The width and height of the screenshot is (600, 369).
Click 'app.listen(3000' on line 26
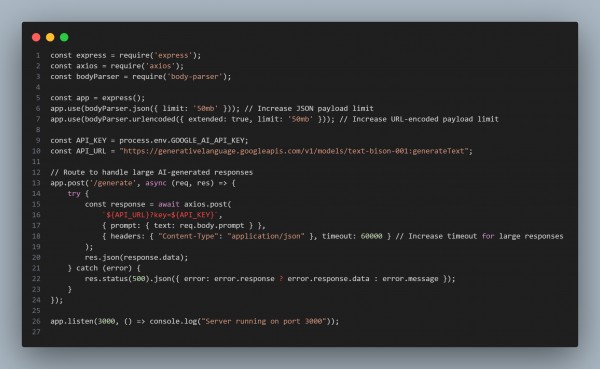pos(83,322)
